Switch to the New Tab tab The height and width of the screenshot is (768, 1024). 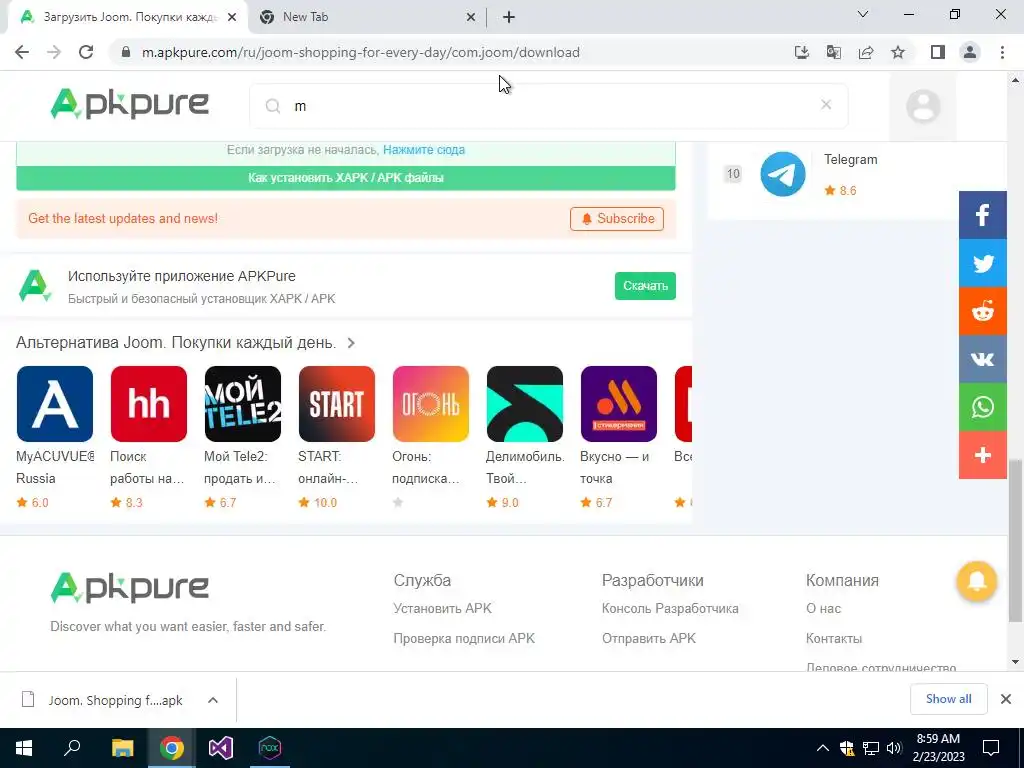click(366, 17)
